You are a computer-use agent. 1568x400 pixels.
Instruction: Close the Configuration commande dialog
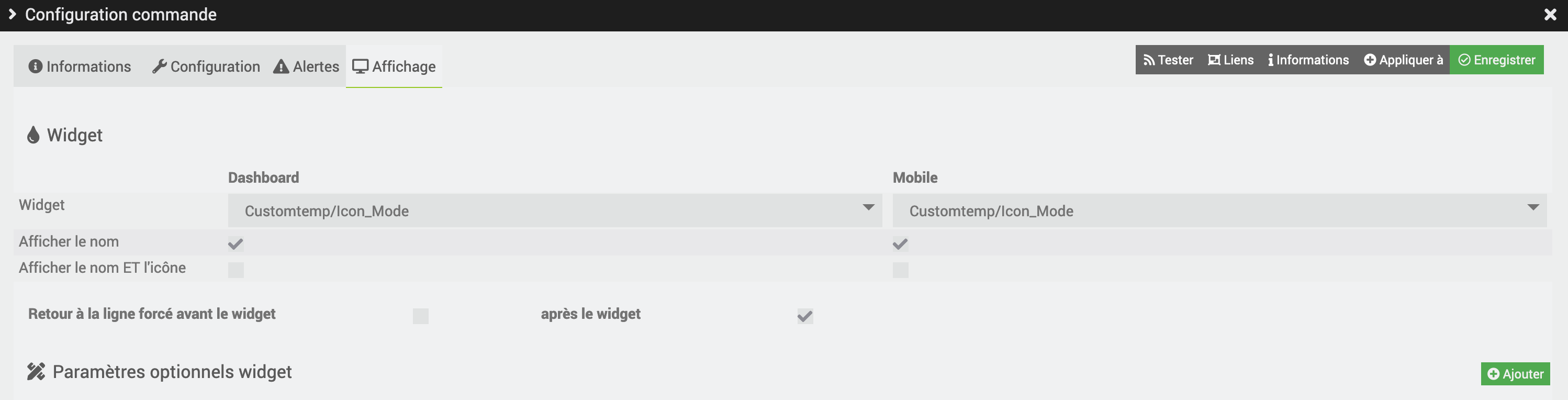click(x=1550, y=15)
